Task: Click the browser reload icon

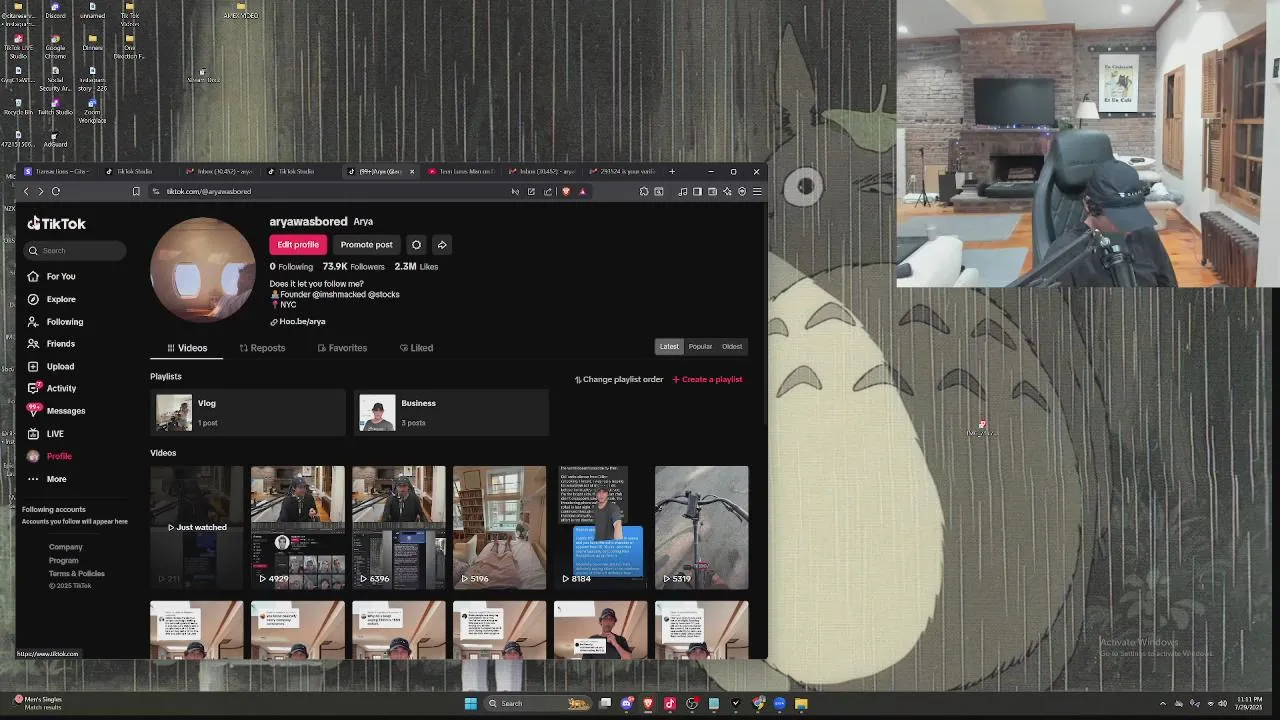Action: [x=56, y=191]
